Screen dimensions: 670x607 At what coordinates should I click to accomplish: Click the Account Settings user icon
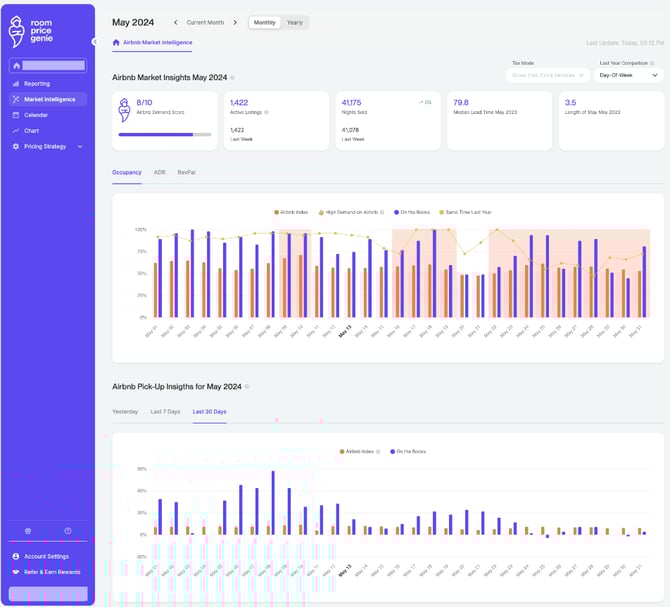(x=16, y=556)
